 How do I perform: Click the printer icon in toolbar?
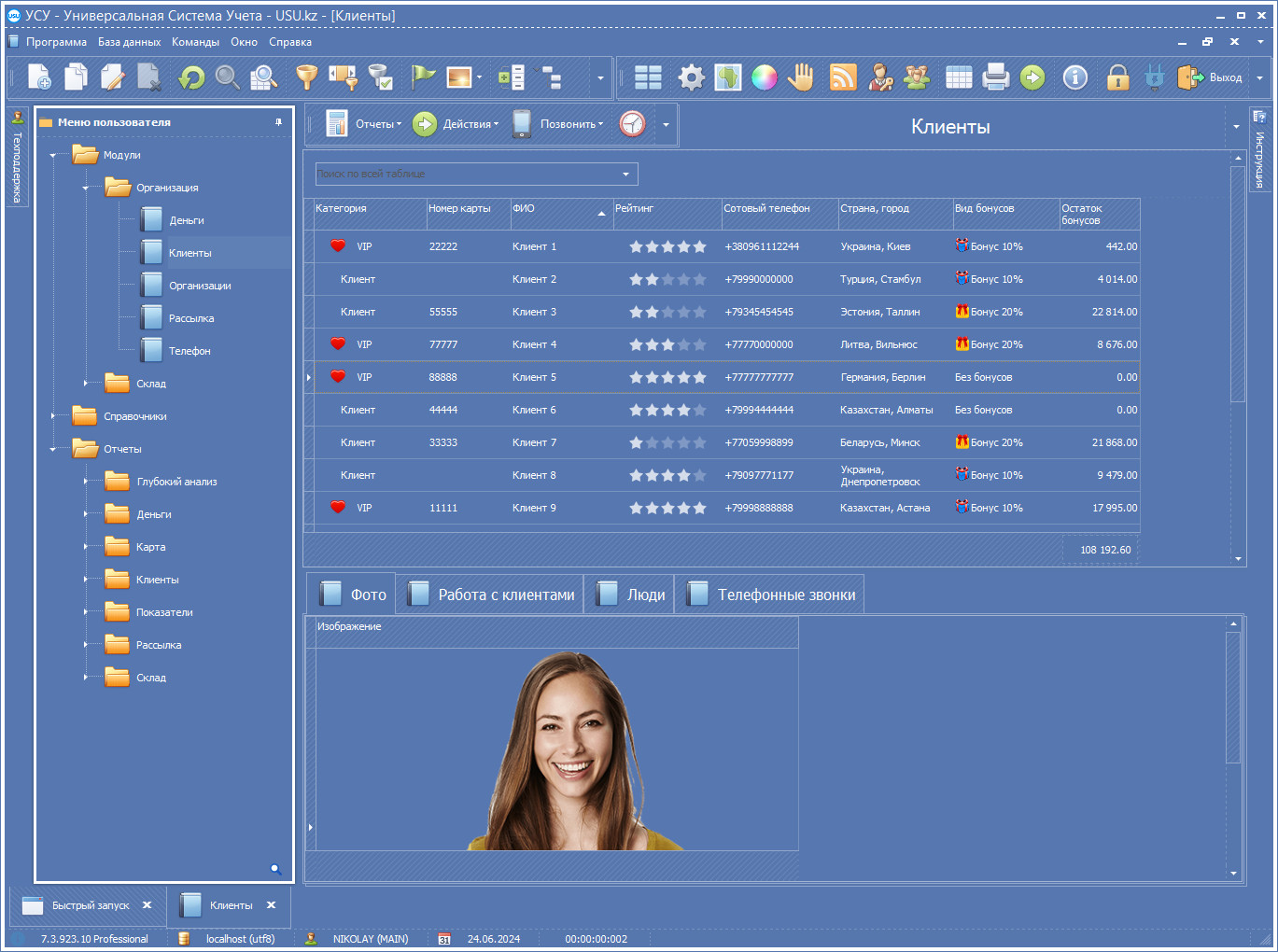[995, 77]
